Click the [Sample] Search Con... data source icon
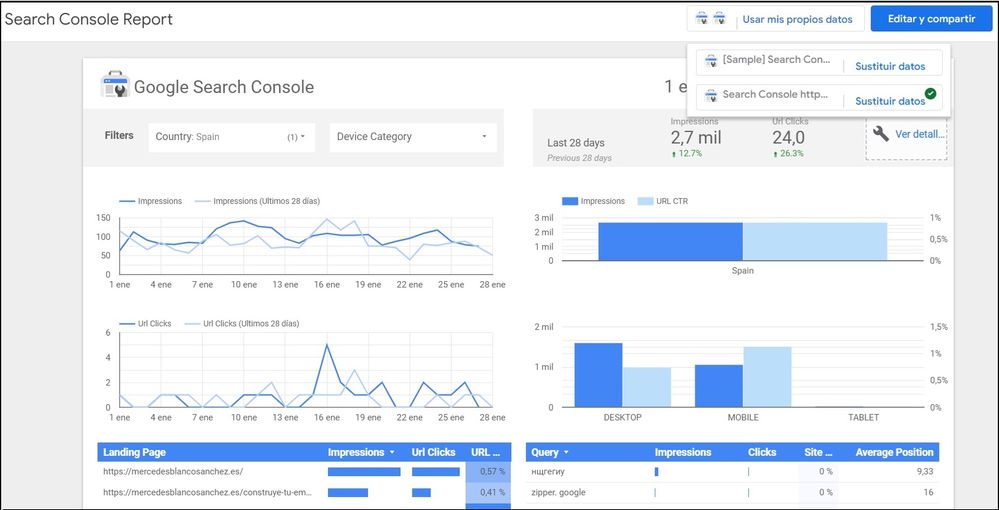 pos(711,61)
